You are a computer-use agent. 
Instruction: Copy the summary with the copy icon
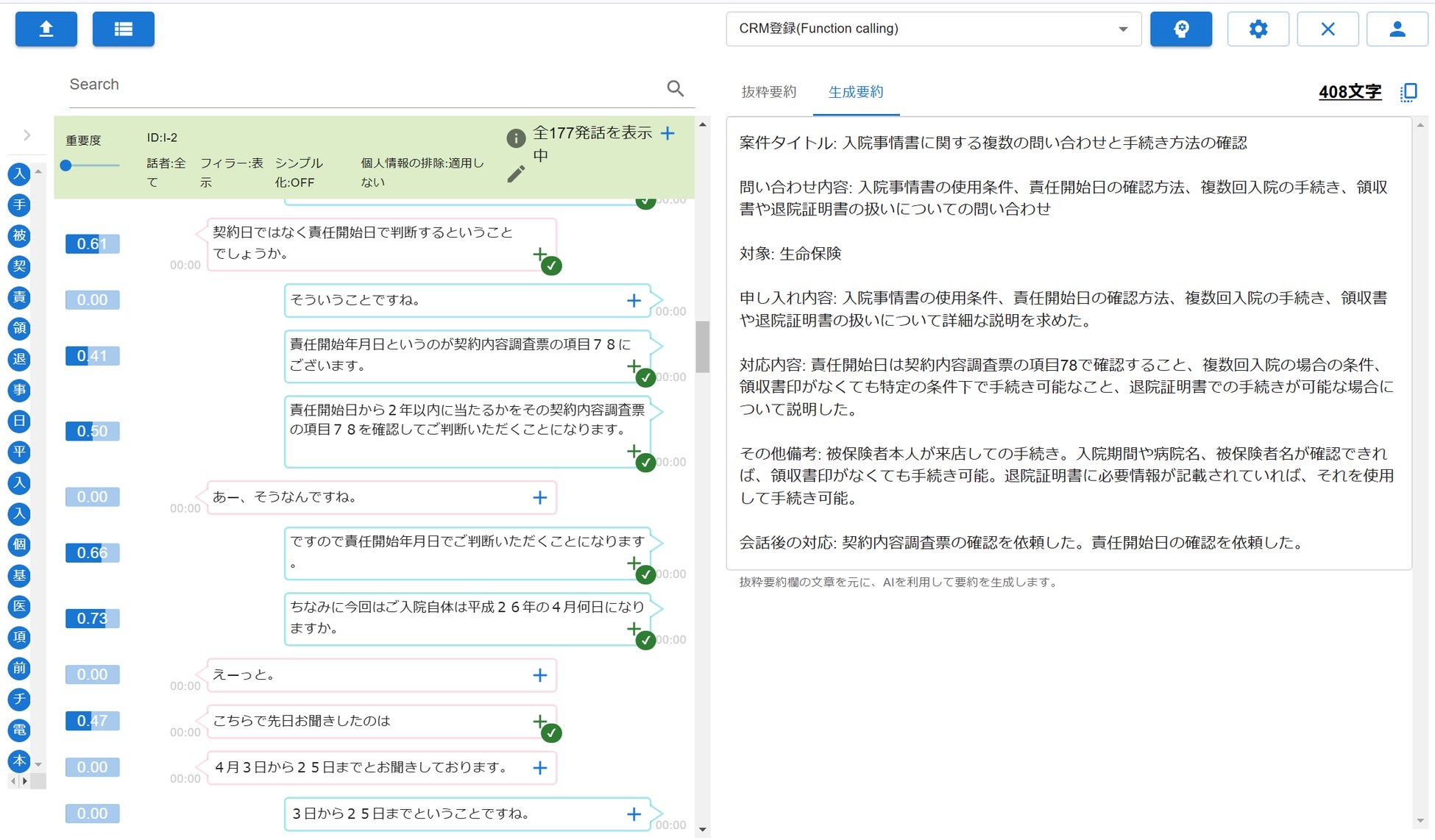[x=1409, y=92]
